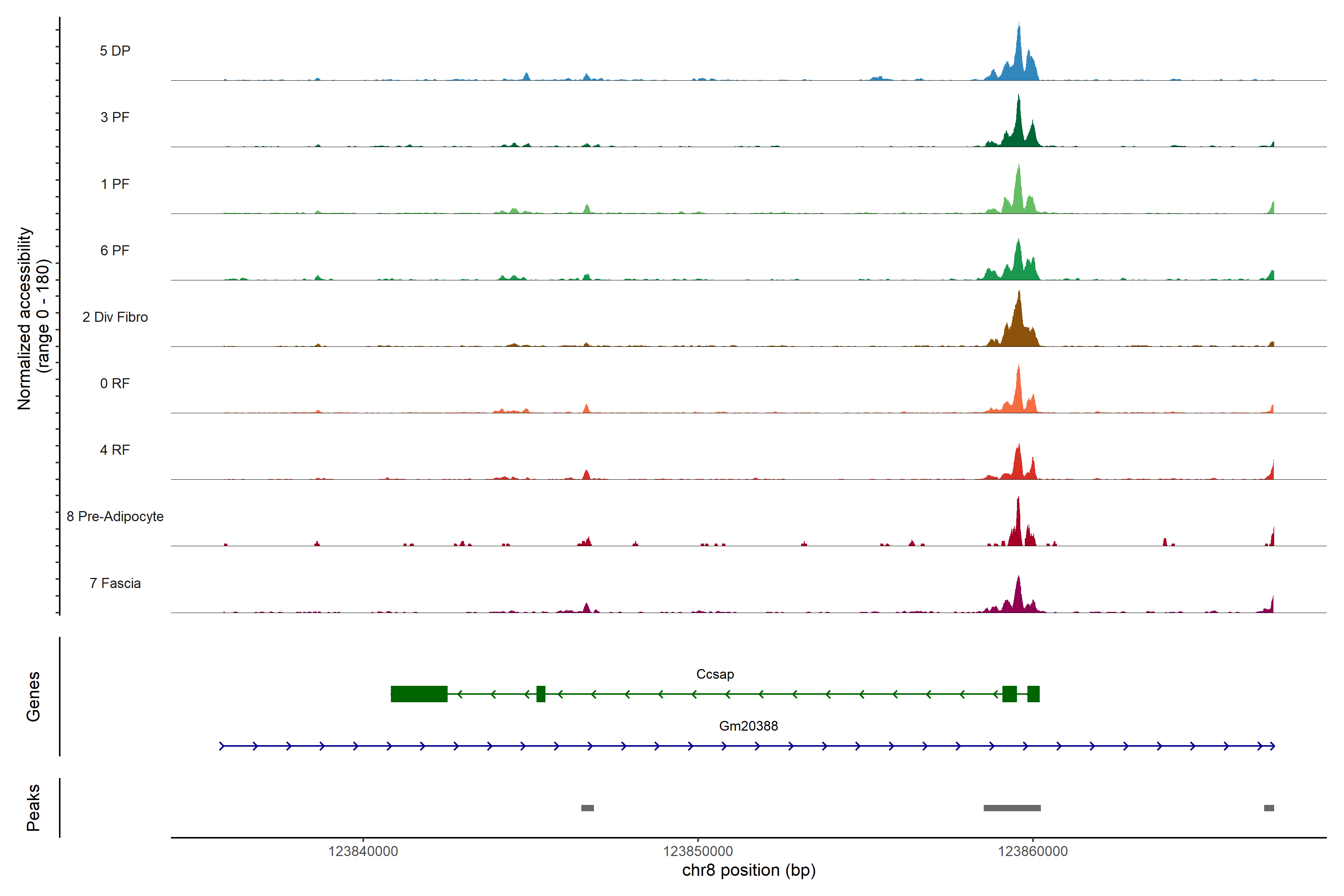Click the chr8 position axis title
Viewport: 1344px width, 896px height.
(749, 870)
